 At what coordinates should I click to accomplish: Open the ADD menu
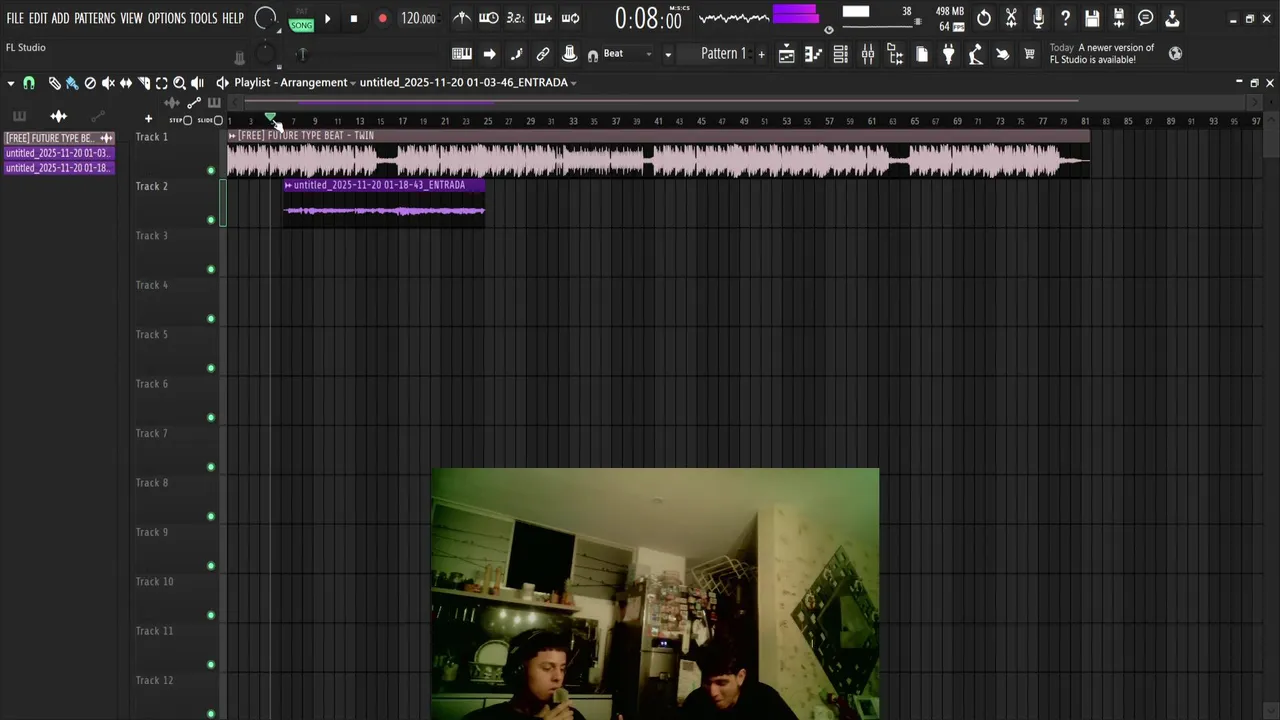(x=61, y=18)
